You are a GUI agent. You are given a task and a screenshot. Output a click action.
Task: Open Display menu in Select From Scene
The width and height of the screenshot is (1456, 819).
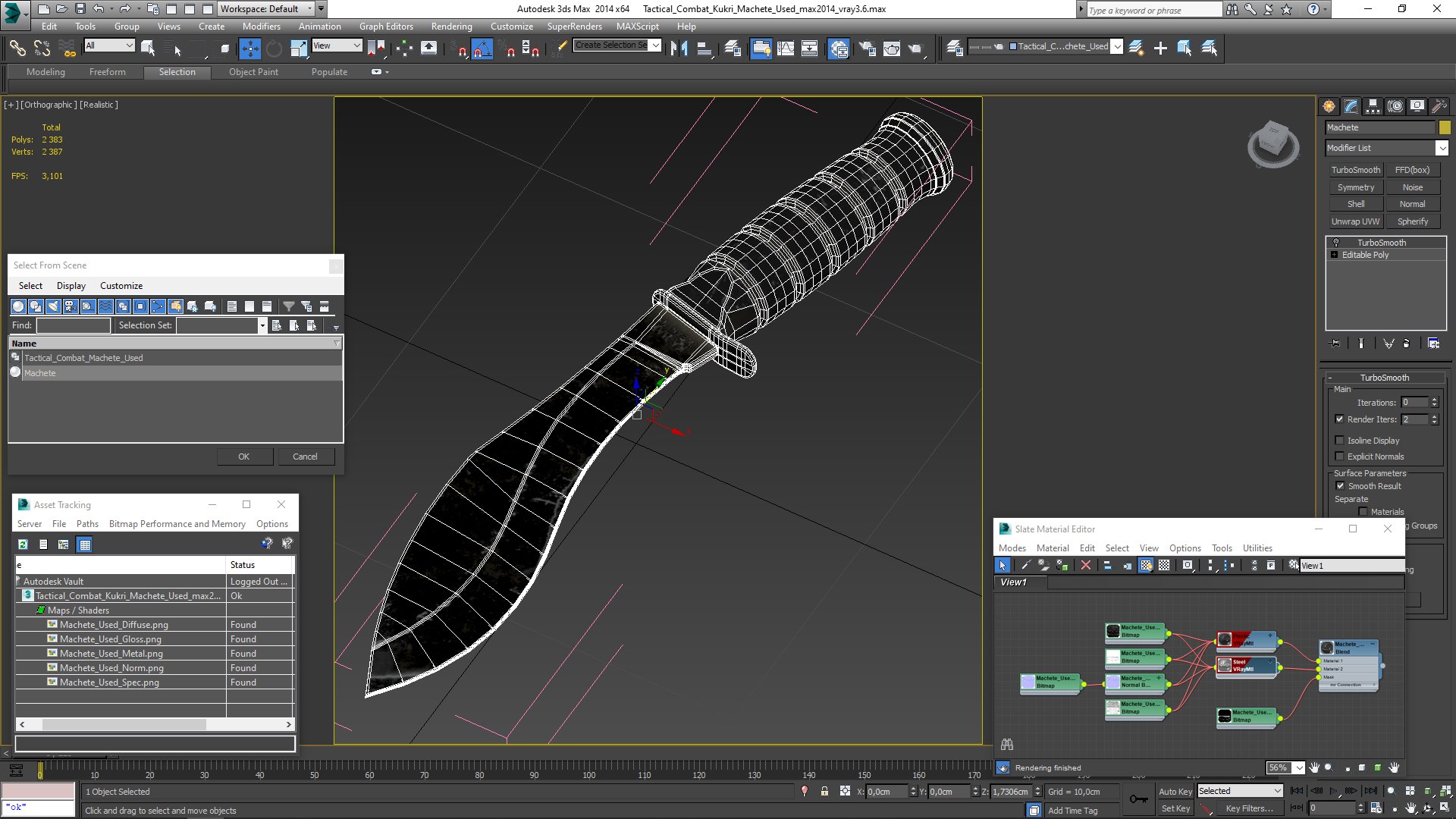(x=71, y=286)
